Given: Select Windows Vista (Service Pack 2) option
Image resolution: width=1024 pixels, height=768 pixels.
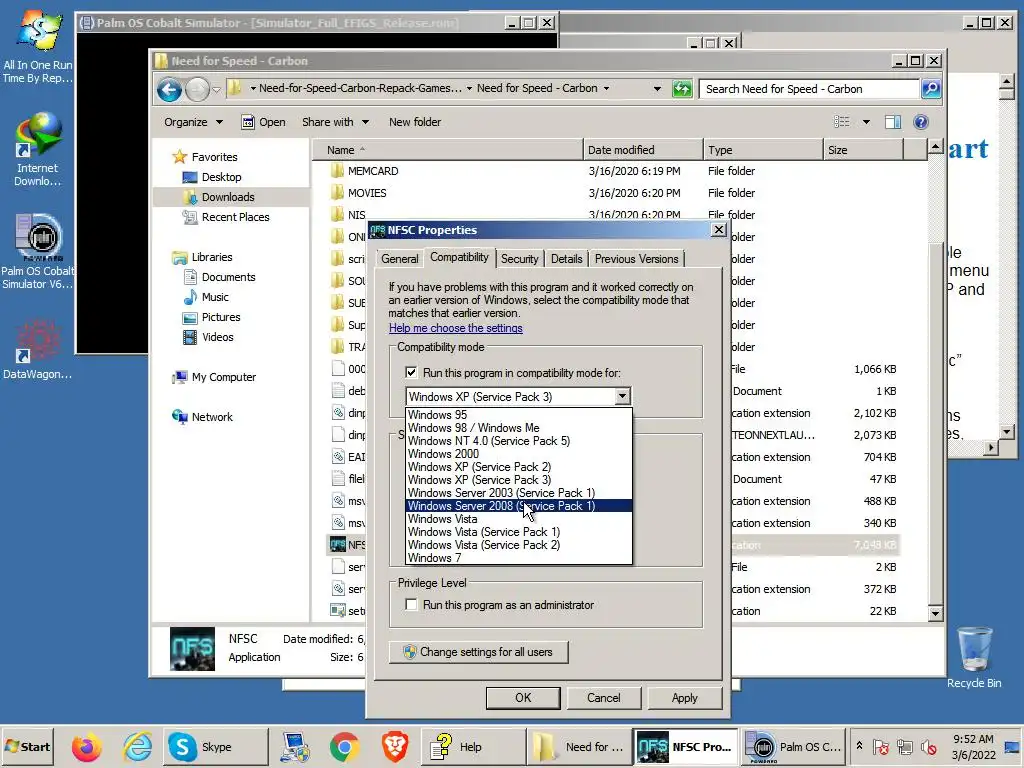Looking at the screenshot, I should (x=519, y=545).
